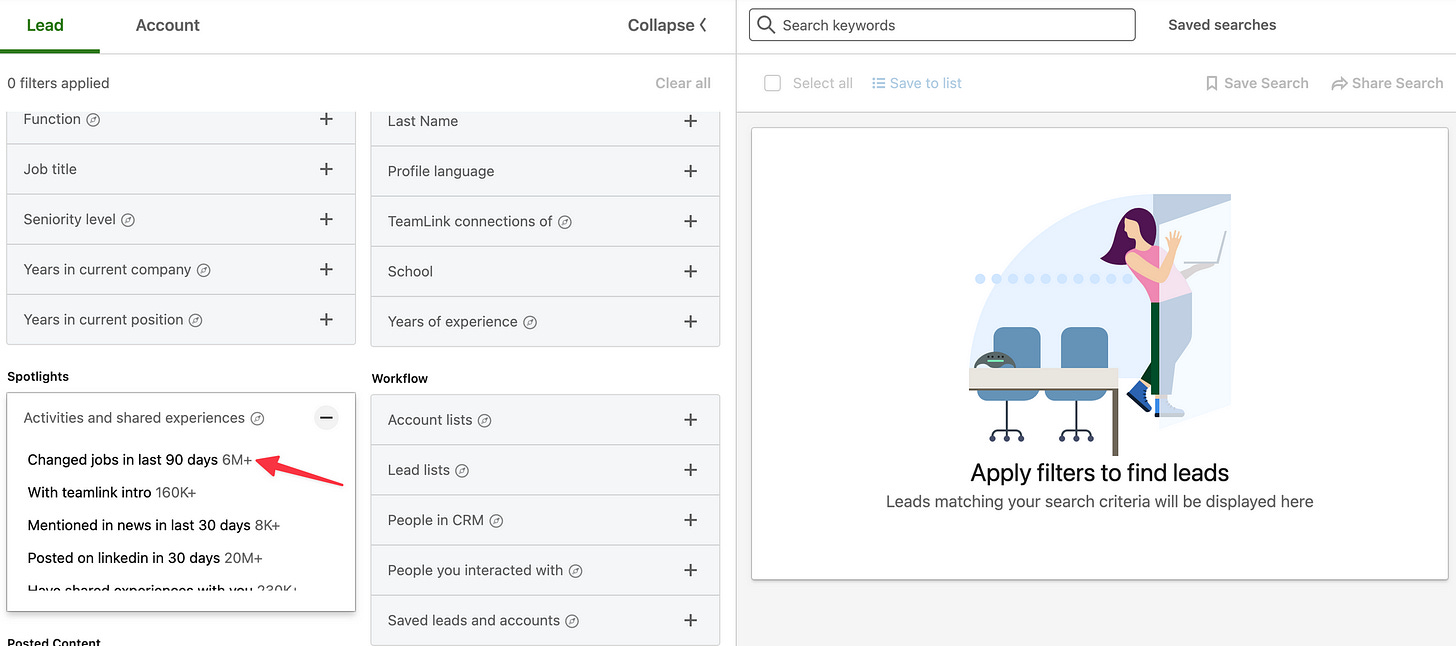
Task: Click the bookmark icon on Save Search
Action: [1212, 83]
